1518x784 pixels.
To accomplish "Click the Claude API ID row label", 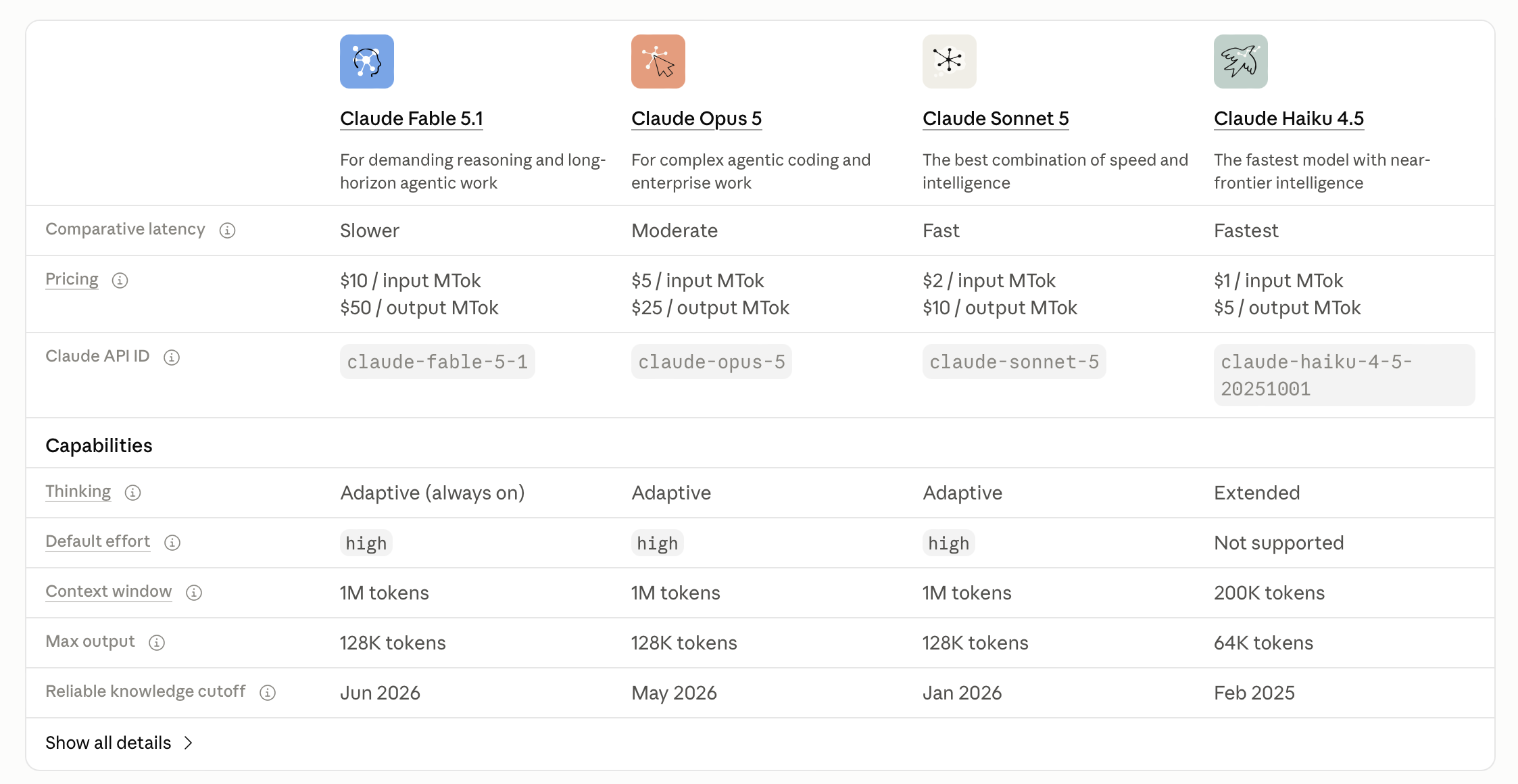I will 97,356.
